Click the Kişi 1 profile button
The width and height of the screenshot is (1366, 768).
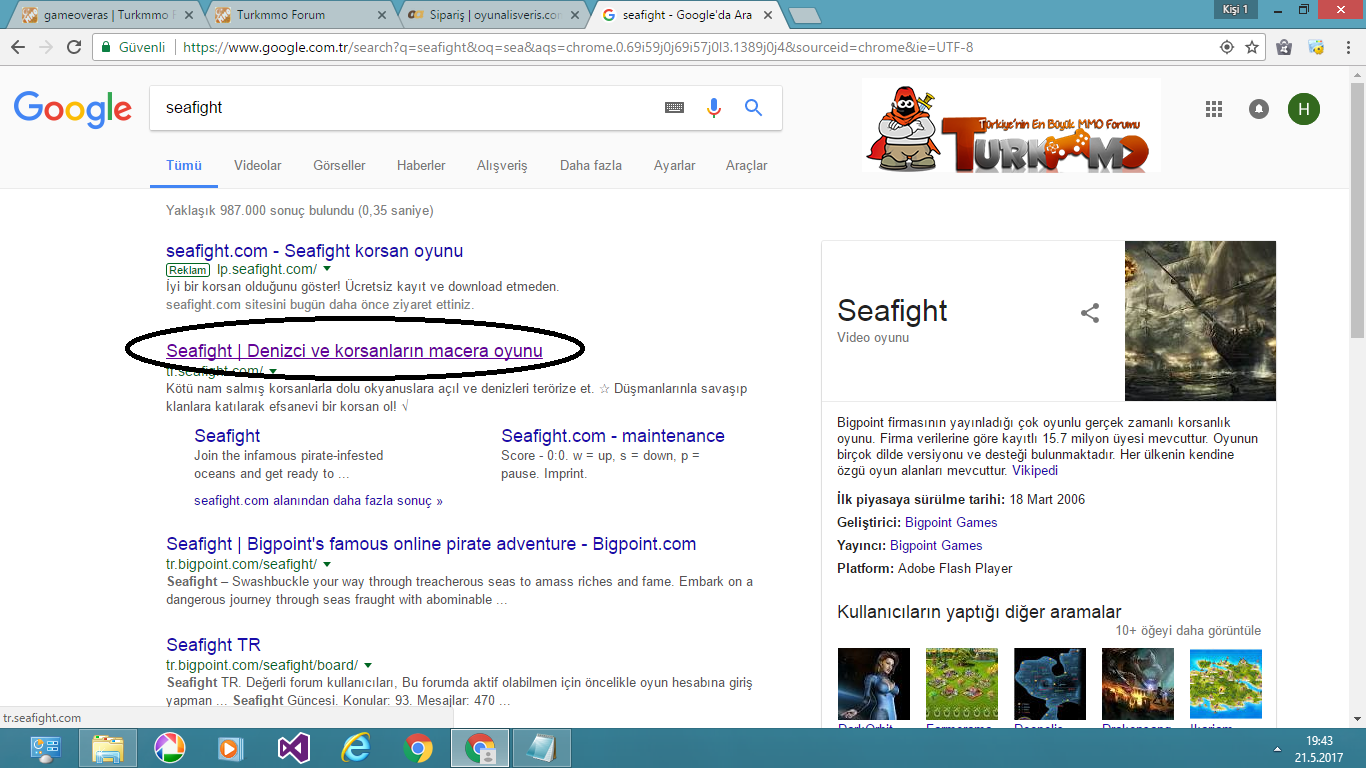click(x=1235, y=9)
